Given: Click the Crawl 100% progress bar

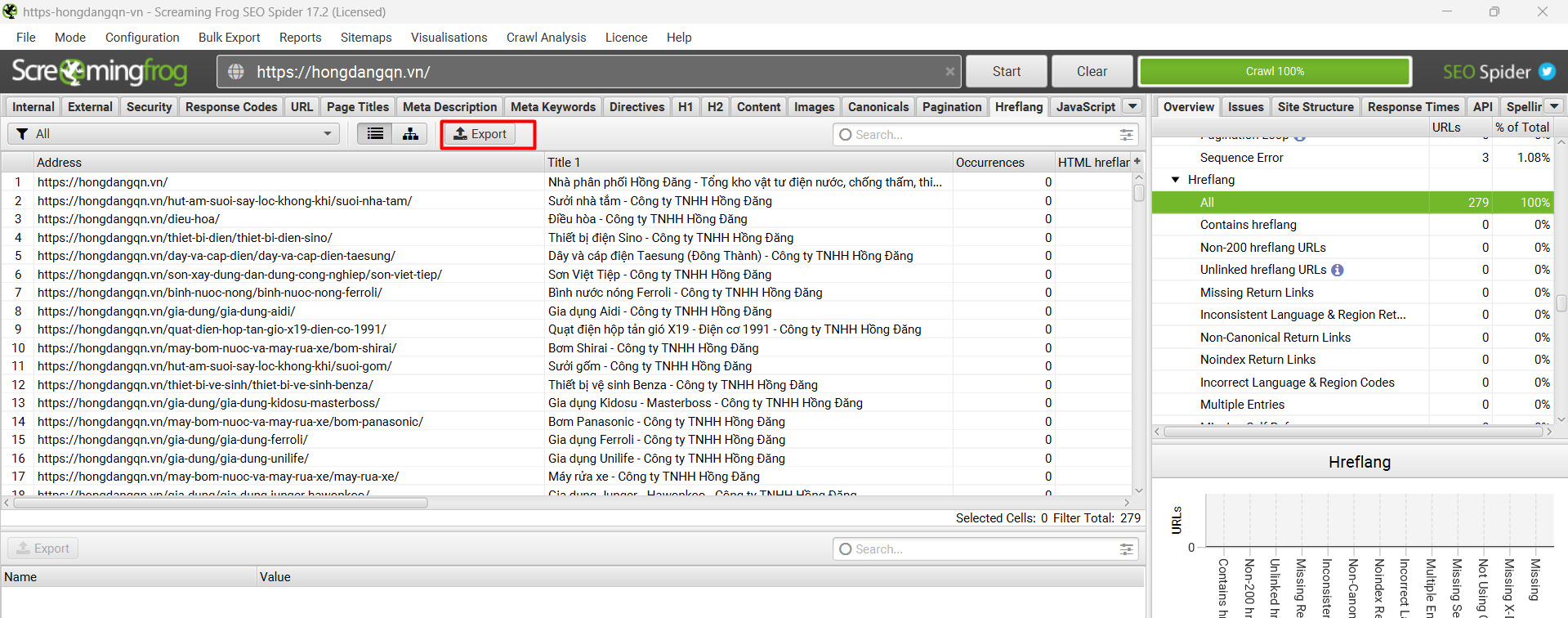Looking at the screenshot, I should pos(1275,71).
